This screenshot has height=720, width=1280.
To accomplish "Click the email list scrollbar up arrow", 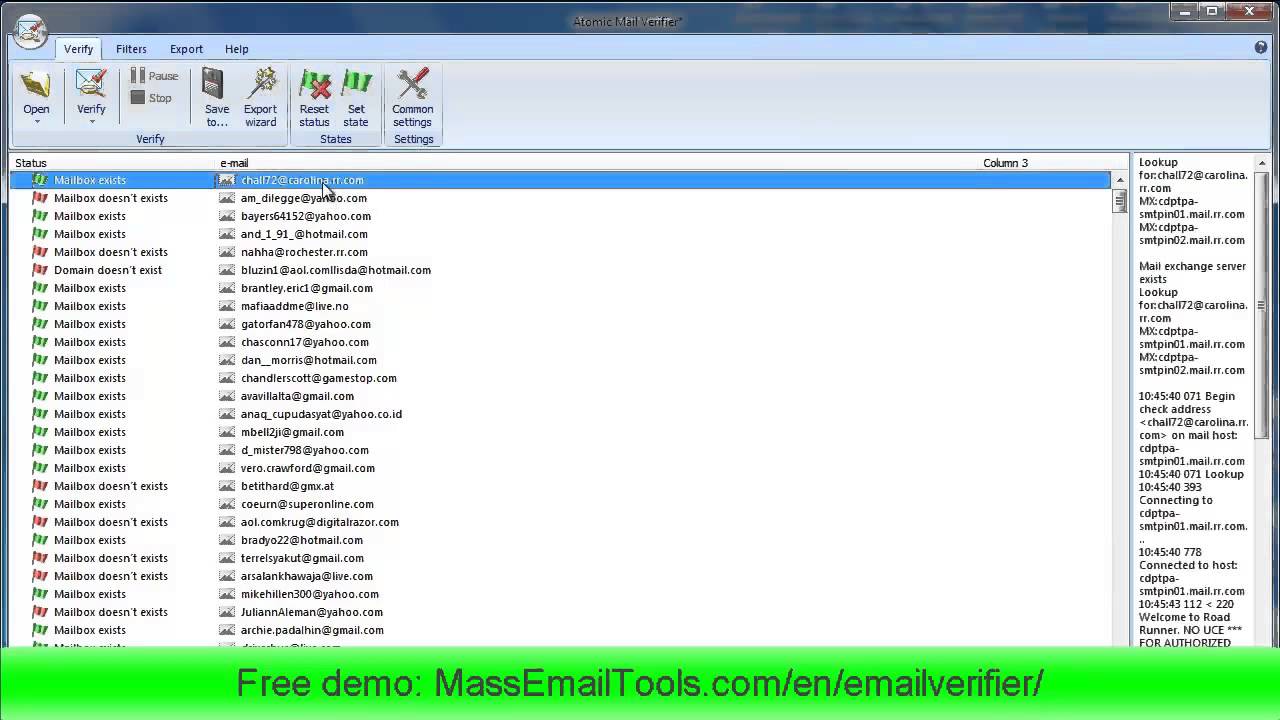I will point(1119,180).
